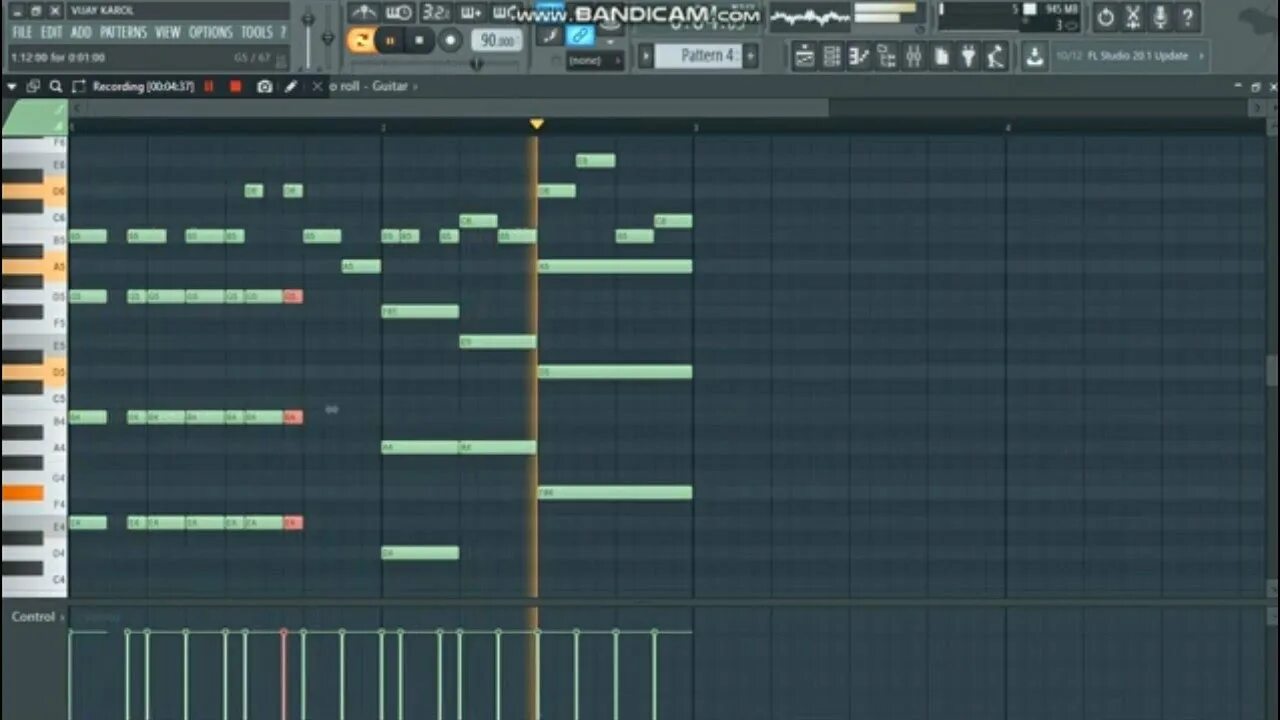Click the A5 piano key
Image resolution: width=1280 pixels, height=720 pixels.
(x=34, y=267)
